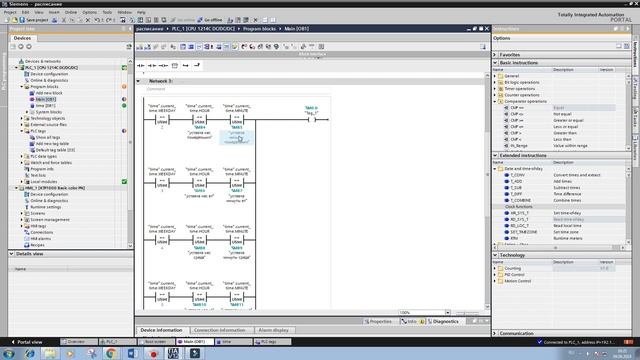The height and width of the screenshot is (360, 640).
Task: Click the Save project button
Action: [x=33, y=20]
